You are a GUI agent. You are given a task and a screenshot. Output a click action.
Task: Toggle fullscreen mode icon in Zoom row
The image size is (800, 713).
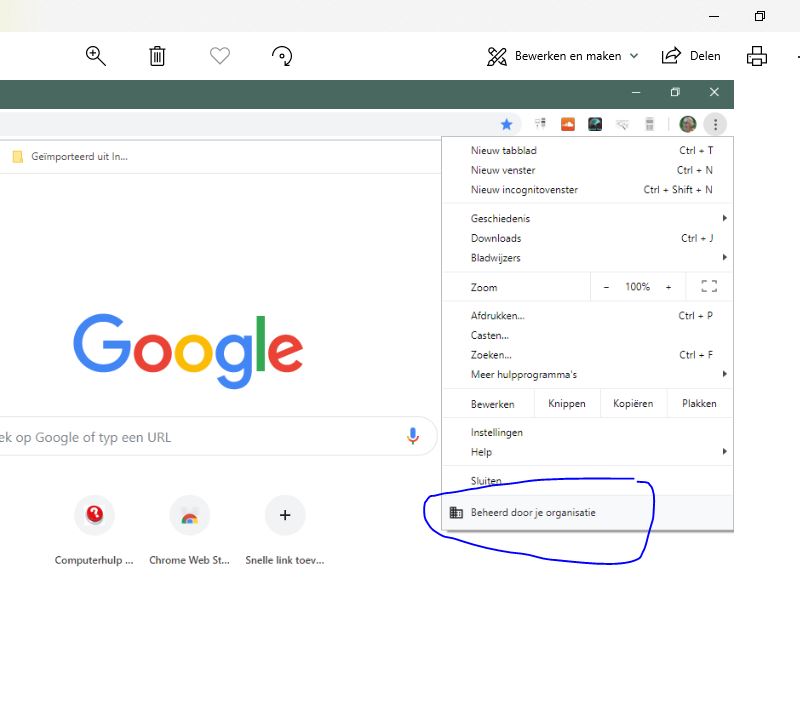click(x=709, y=286)
